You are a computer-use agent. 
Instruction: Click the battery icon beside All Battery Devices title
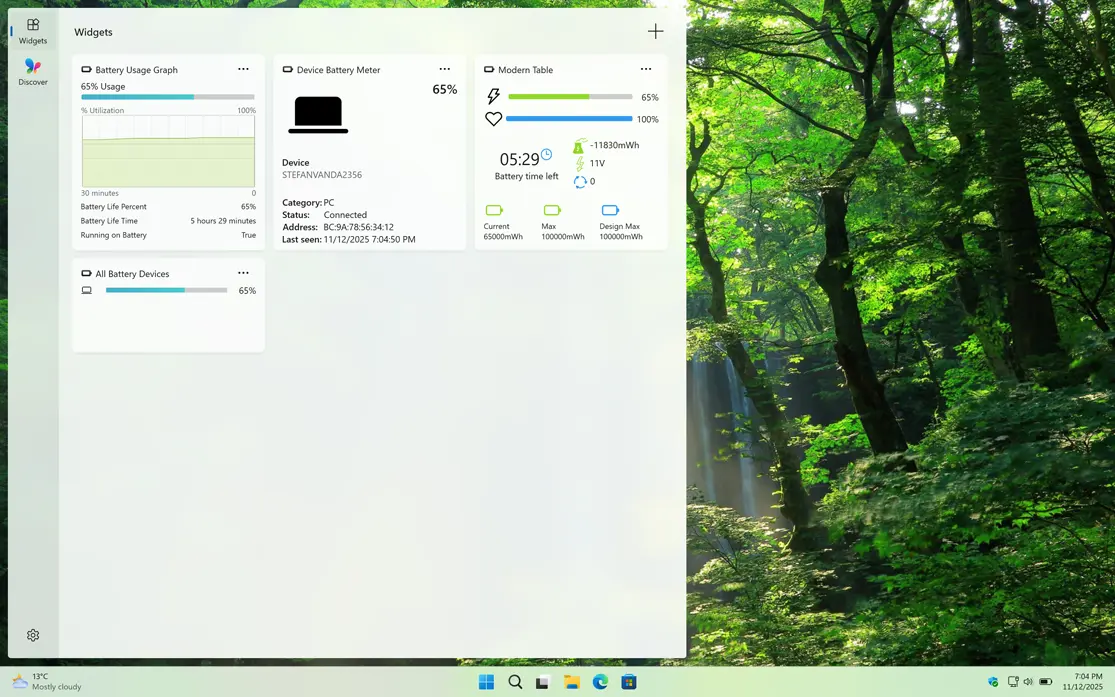pos(87,273)
